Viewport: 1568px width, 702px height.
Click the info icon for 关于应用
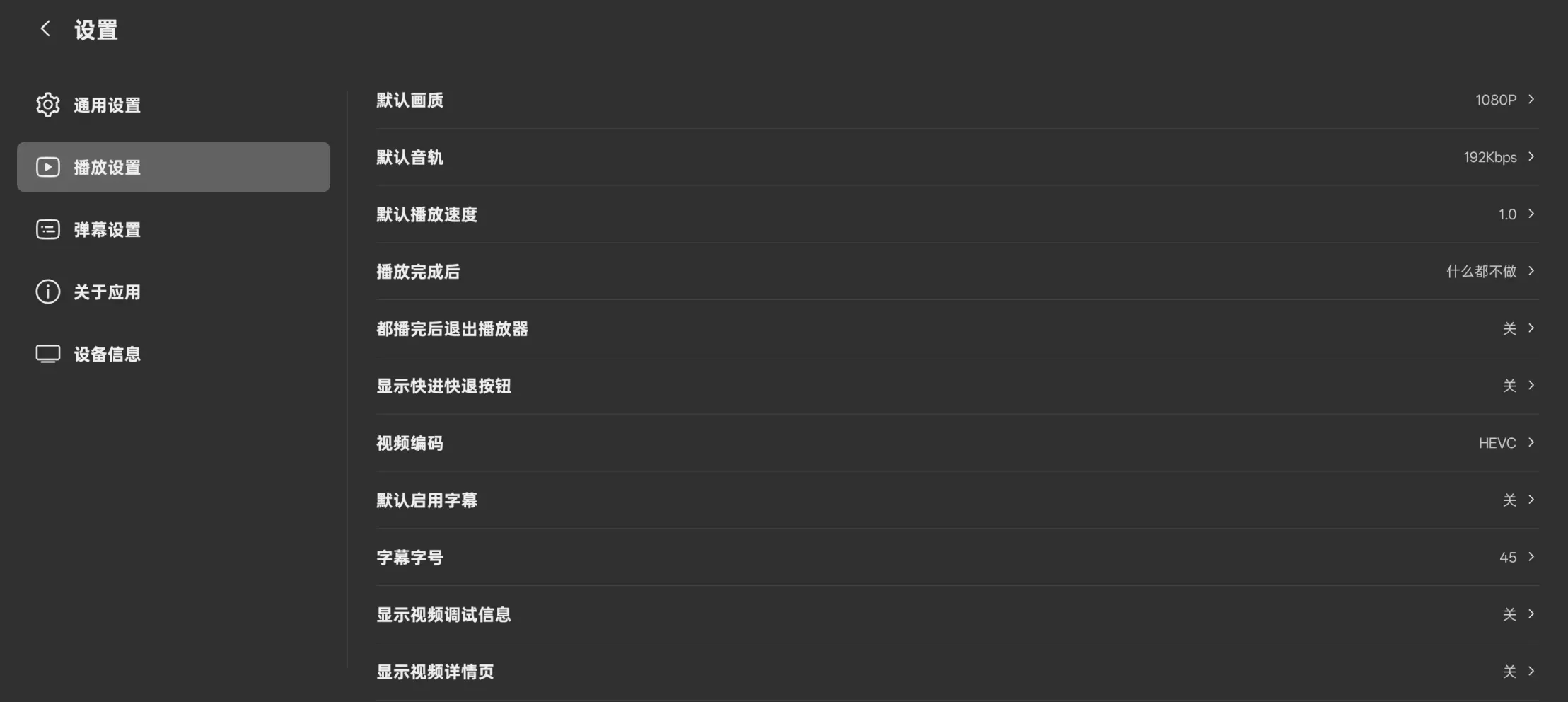48,292
